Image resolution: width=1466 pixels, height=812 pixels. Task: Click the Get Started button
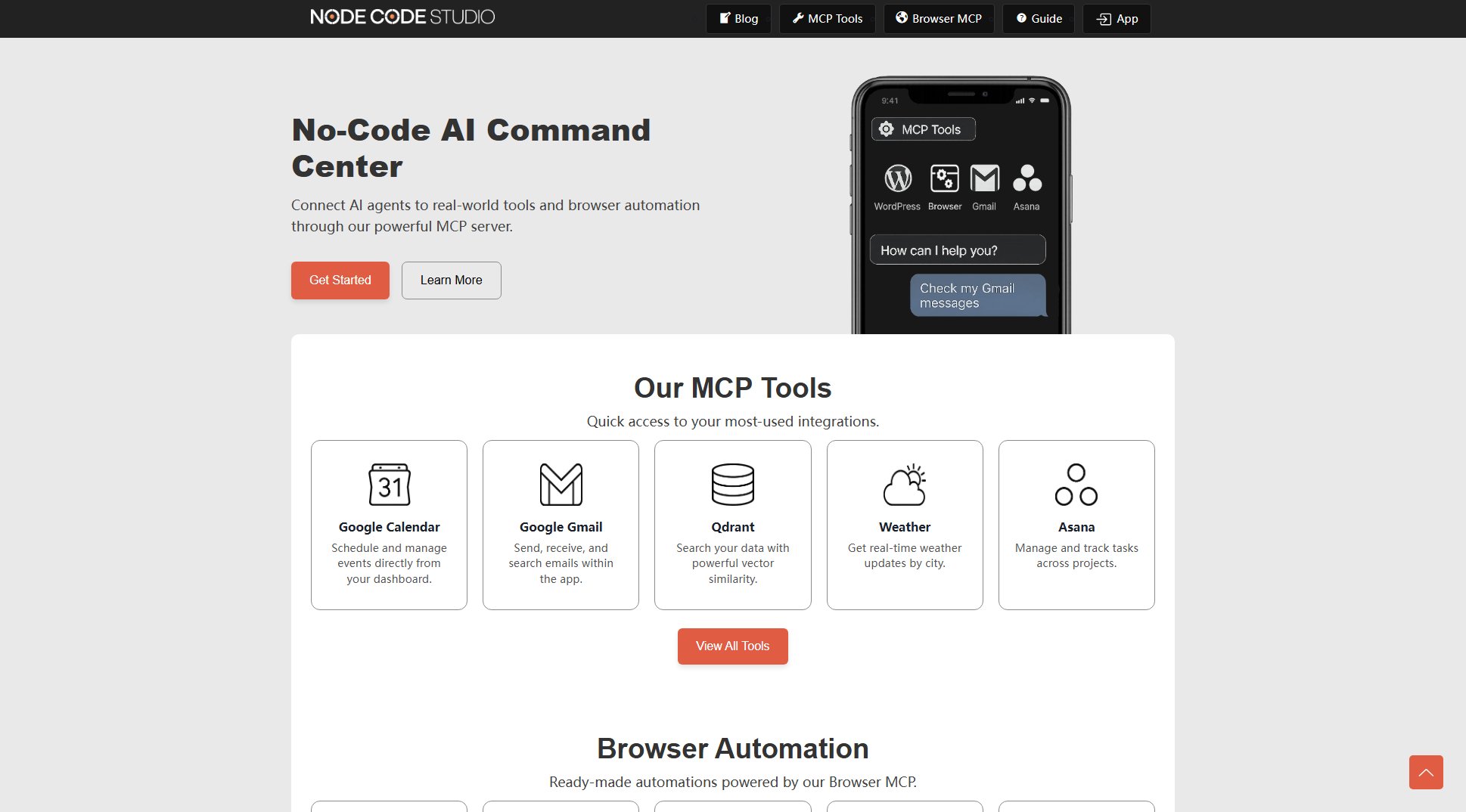(340, 280)
